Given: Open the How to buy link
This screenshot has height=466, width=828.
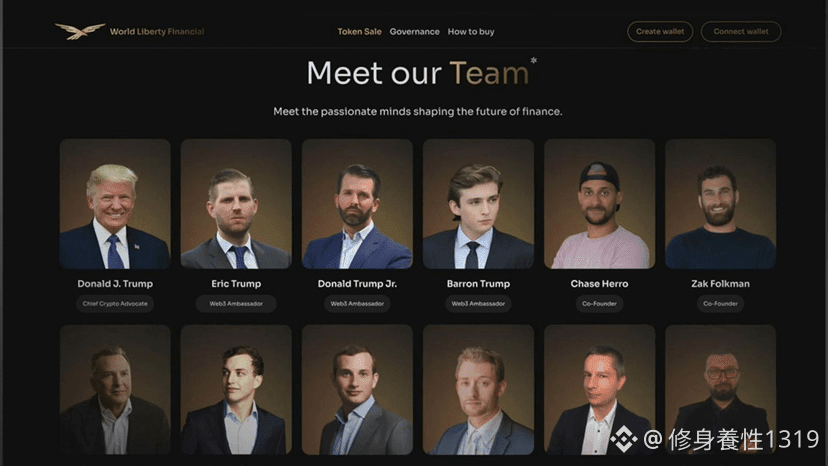Looking at the screenshot, I should coord(471,32).
